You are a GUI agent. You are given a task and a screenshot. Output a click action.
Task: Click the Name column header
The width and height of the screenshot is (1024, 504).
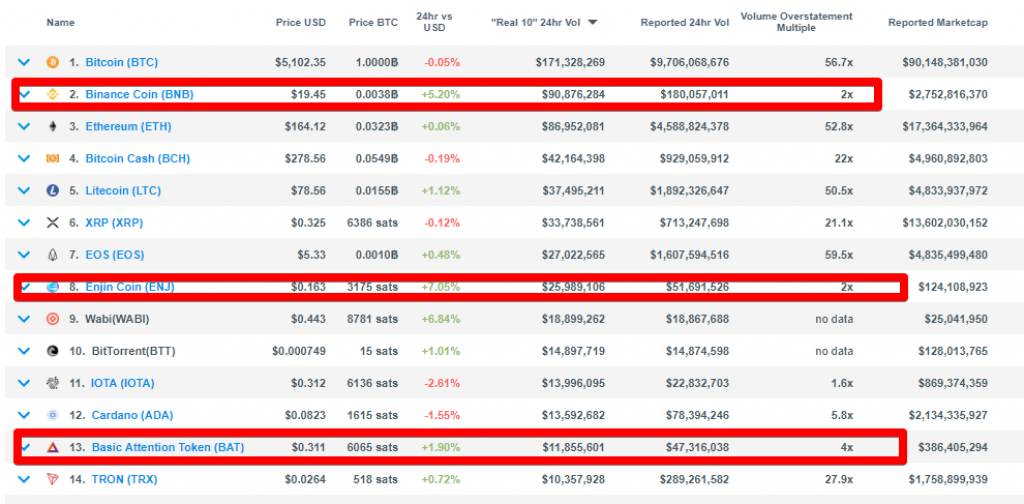pyautogui.click(x=60, y=22)
